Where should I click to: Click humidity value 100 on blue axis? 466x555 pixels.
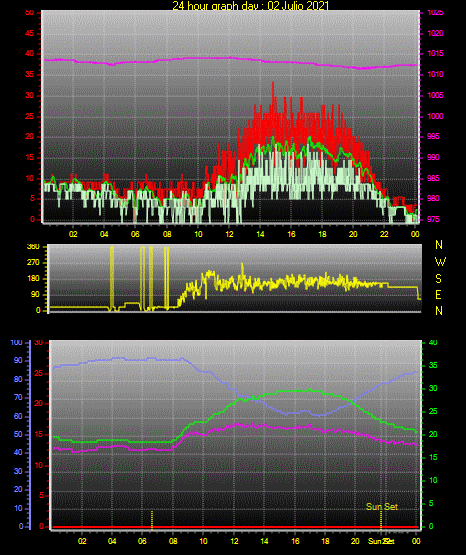pyautogui.click(x=16, y=343)
